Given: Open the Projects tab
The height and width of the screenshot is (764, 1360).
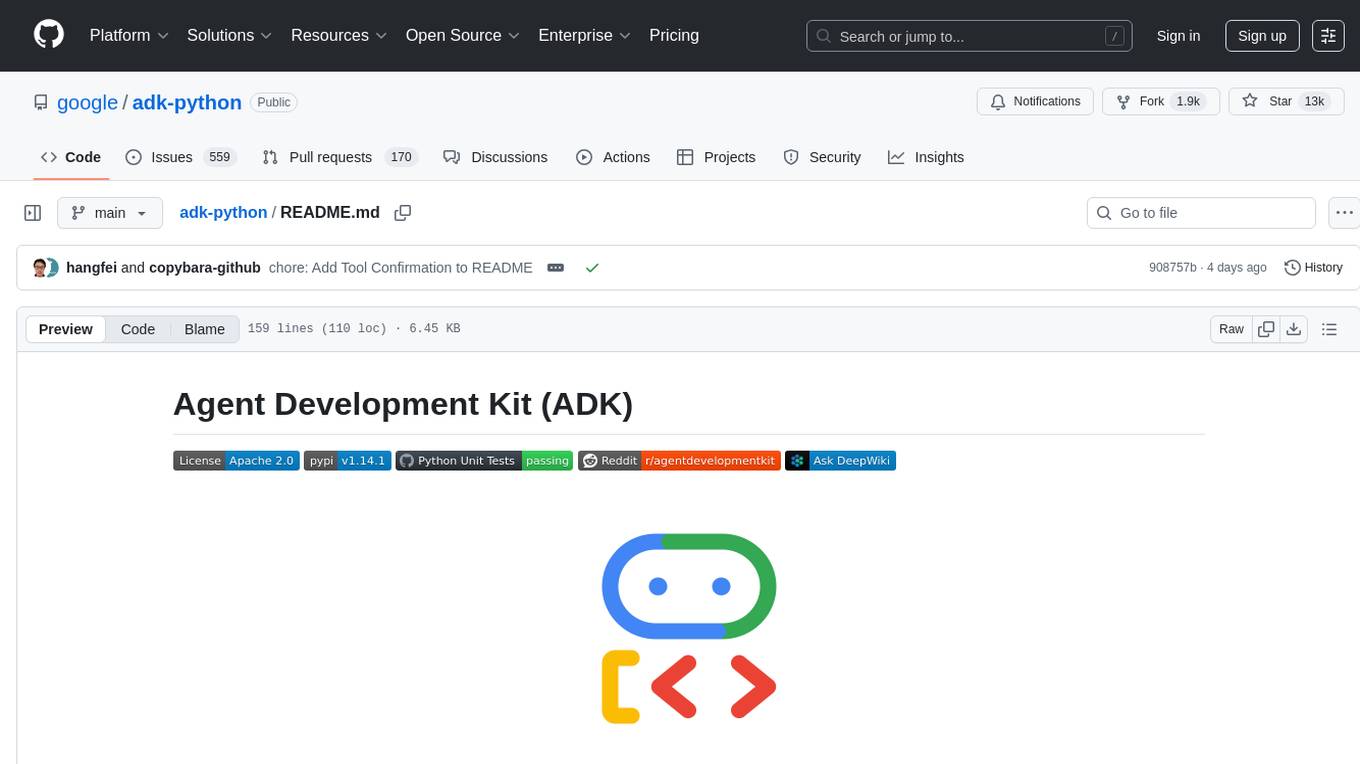Looking at the screenshot, I should pyautogui.click(x=716, y=157).
